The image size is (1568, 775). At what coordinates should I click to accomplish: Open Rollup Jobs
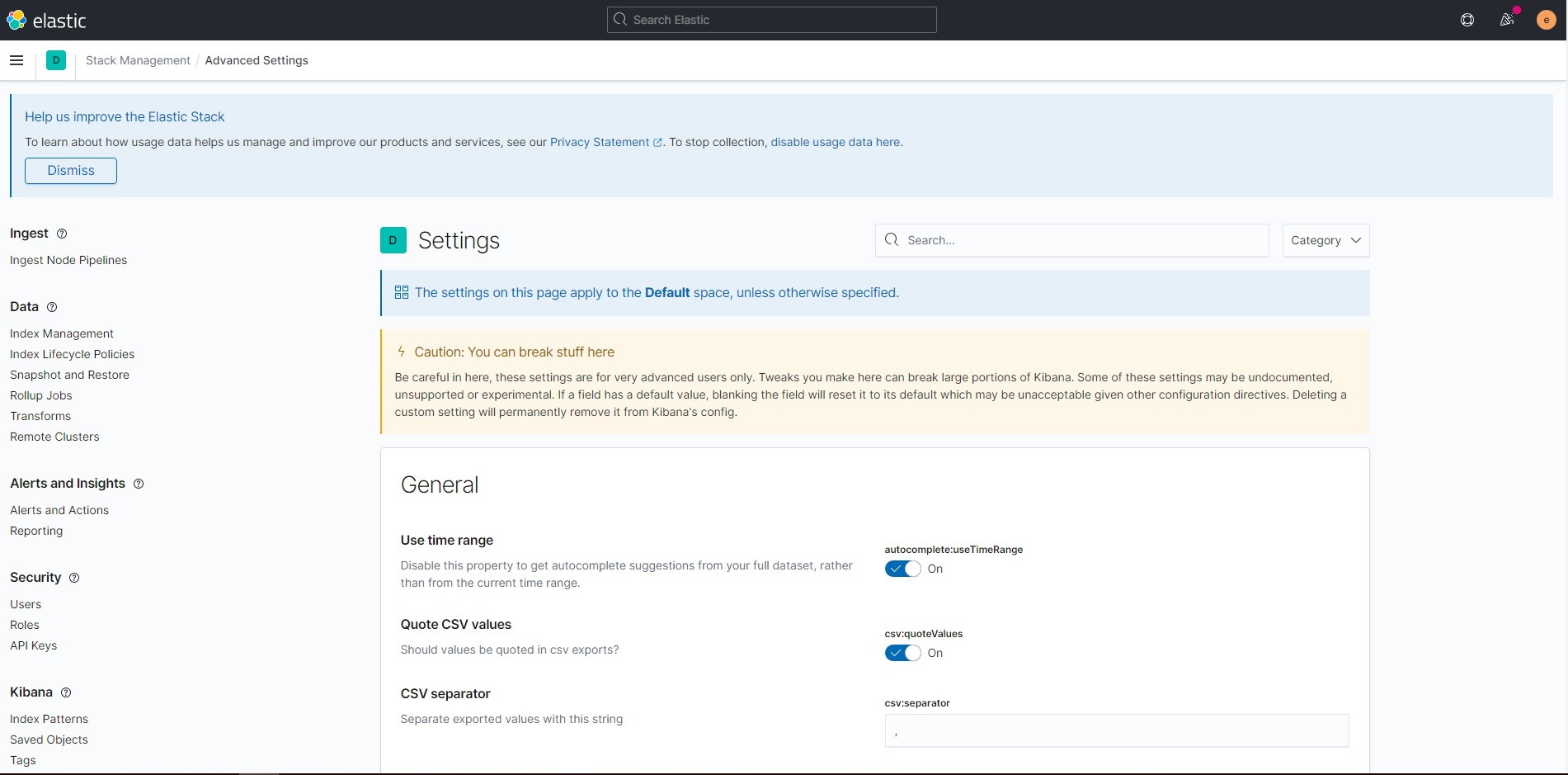tap(41, 395)
